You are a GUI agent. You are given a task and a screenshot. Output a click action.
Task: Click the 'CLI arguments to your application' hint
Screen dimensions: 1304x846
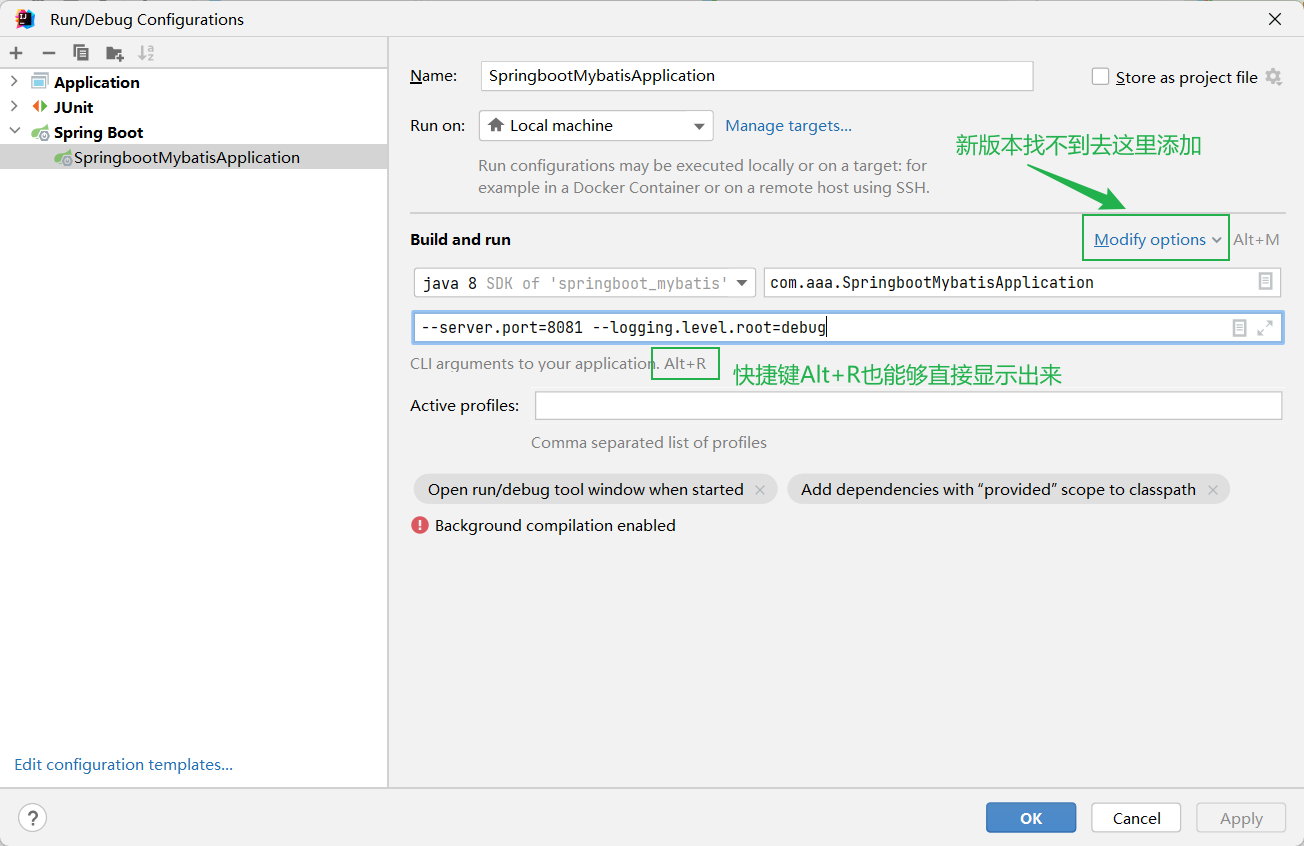(x=534, y=363)
